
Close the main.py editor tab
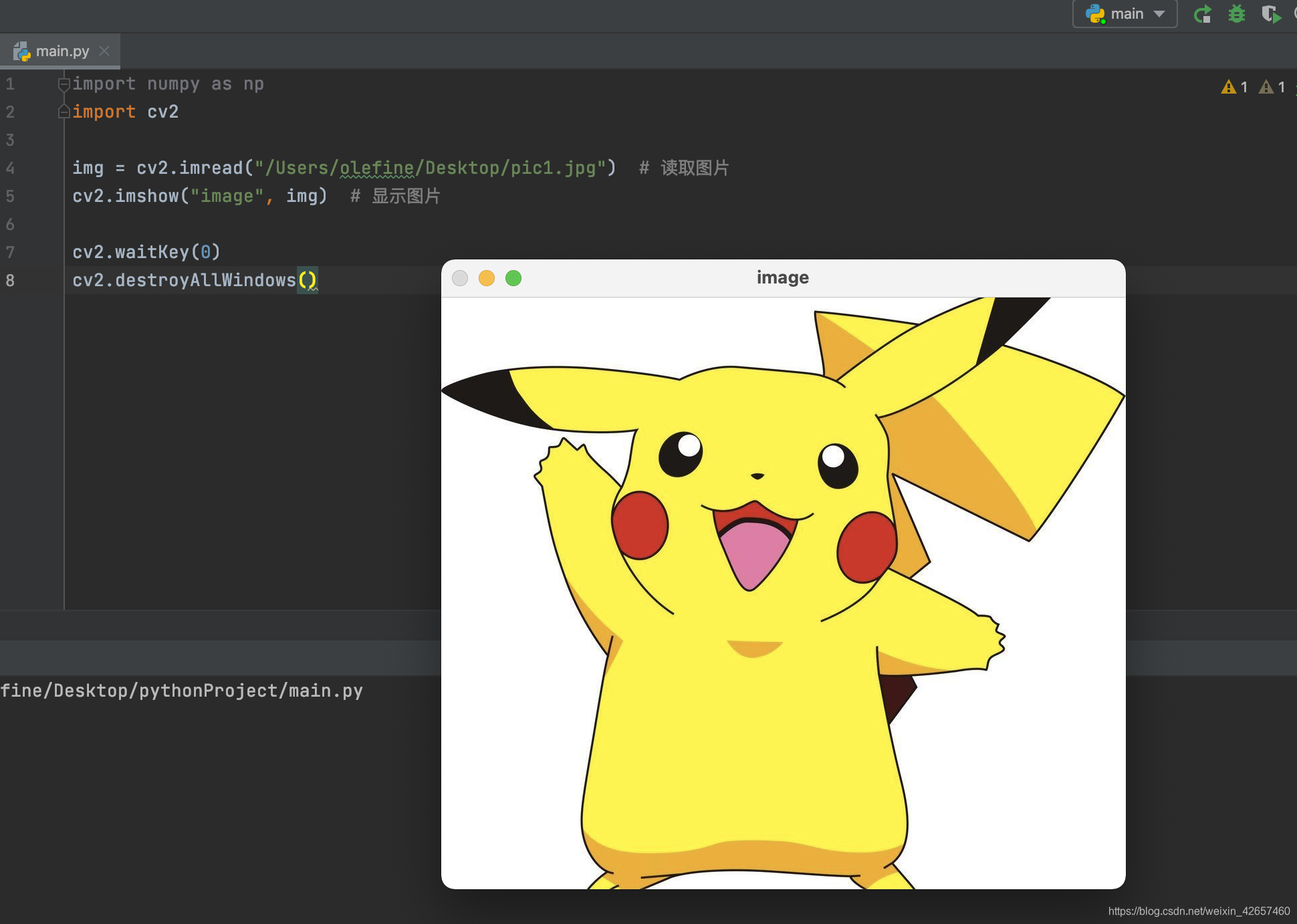(104, 51)
